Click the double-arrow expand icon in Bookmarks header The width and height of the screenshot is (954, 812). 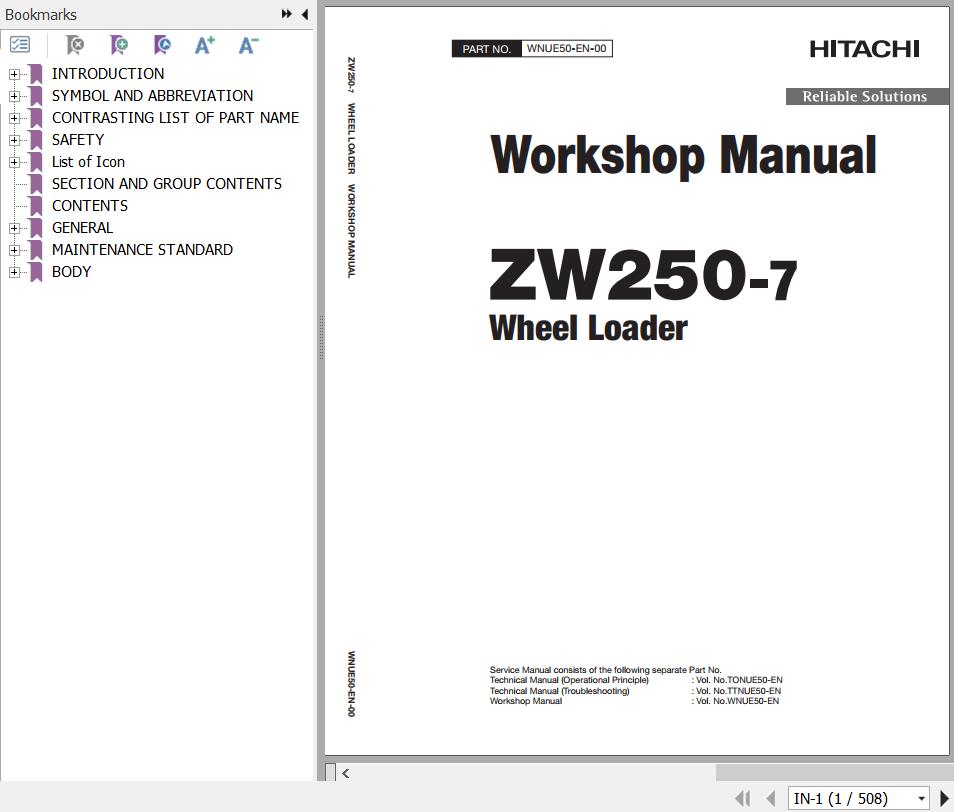tap(287, 14)
